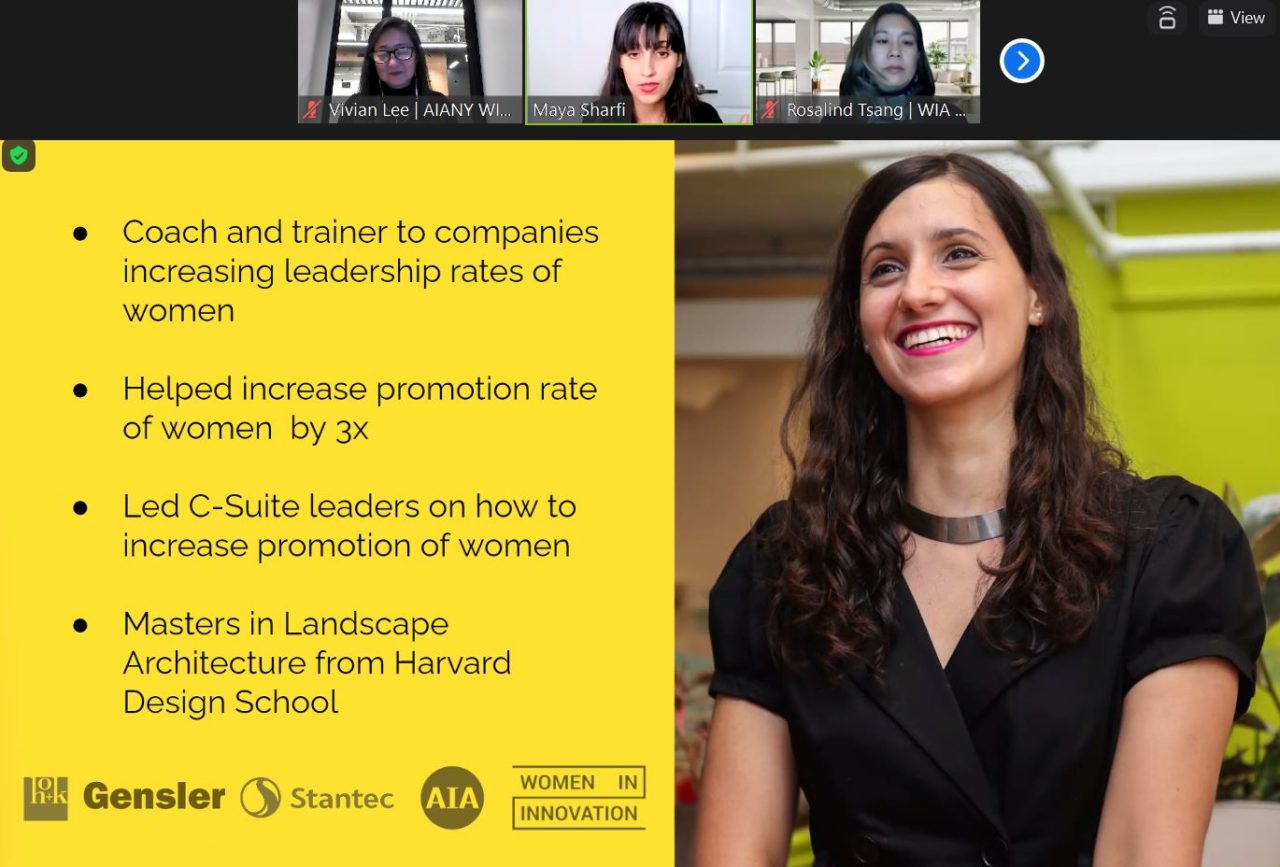Select Rosalind Tsang's video thumbnail
1280x867 pixels.
point(867,61)
